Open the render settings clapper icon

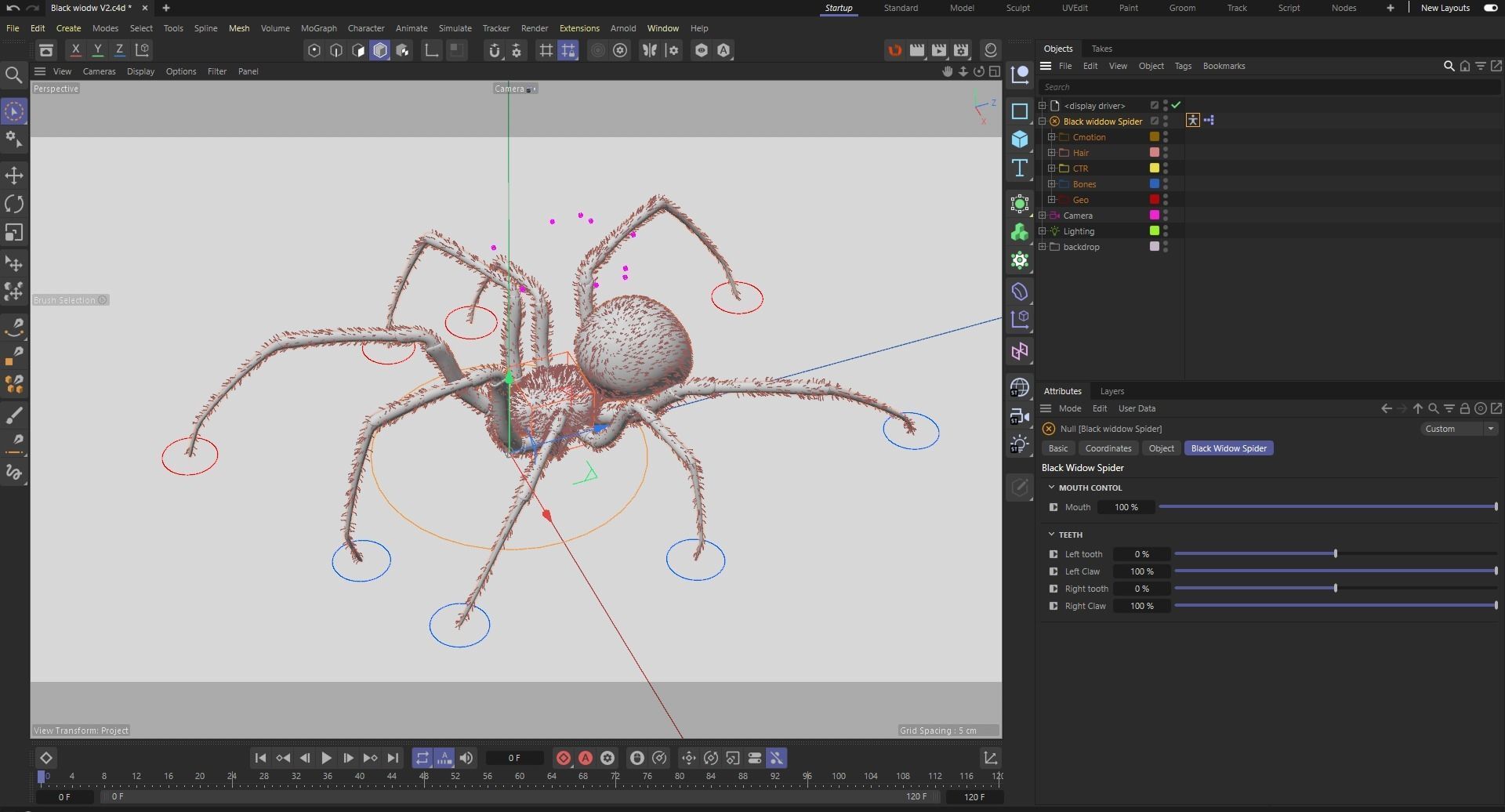pyautogui.click(x=961, y=50)
